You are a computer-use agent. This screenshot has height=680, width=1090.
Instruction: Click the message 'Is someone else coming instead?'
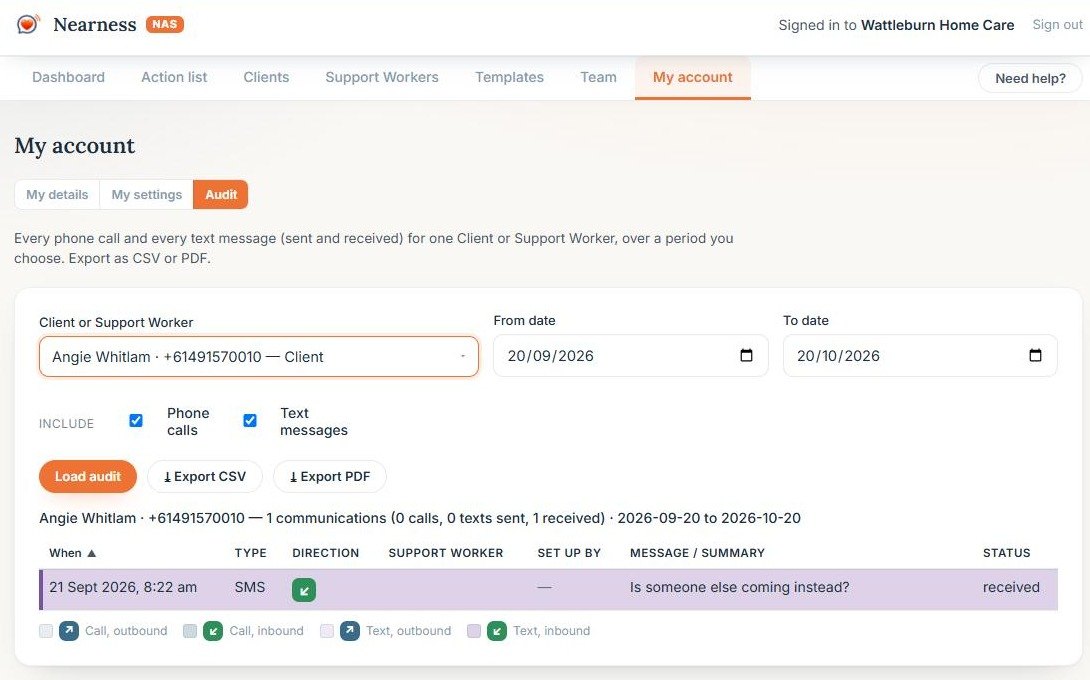pos(740,587)
